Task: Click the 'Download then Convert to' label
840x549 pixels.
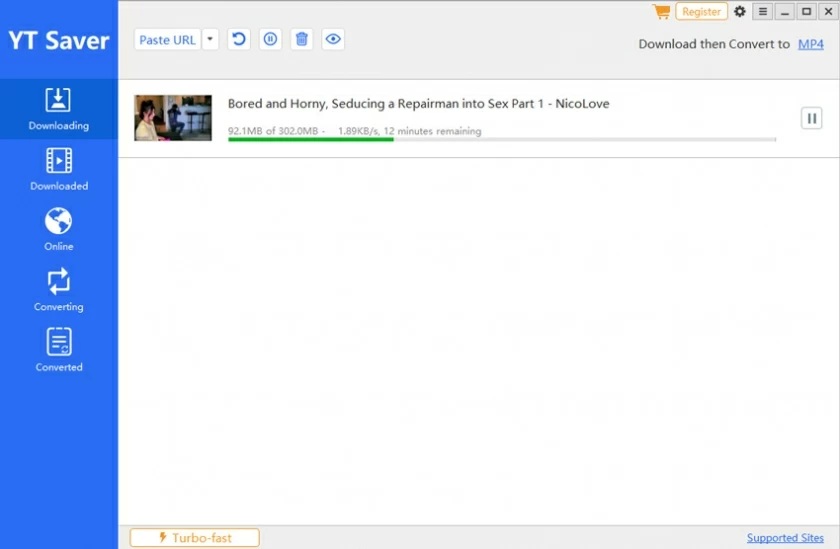Action: pyautogui.click(x=714, y=44)
